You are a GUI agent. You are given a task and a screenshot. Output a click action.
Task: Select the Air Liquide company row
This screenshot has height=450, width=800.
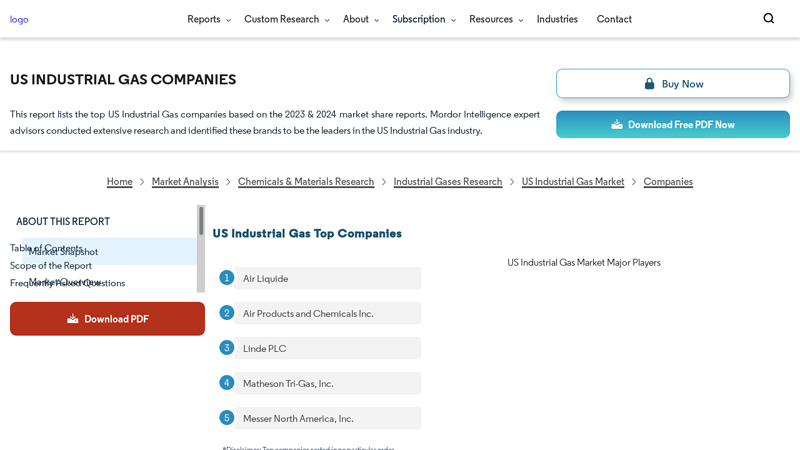(x=327, y=278)
